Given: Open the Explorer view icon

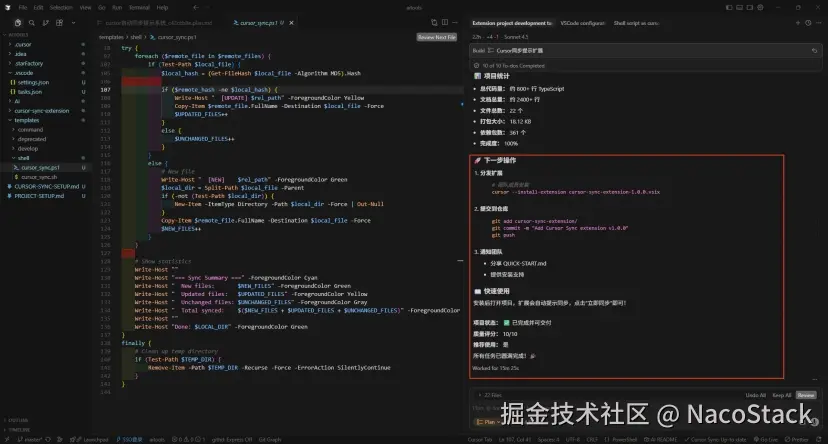Looking at the screenshot, I should click(x=18, y=23).
